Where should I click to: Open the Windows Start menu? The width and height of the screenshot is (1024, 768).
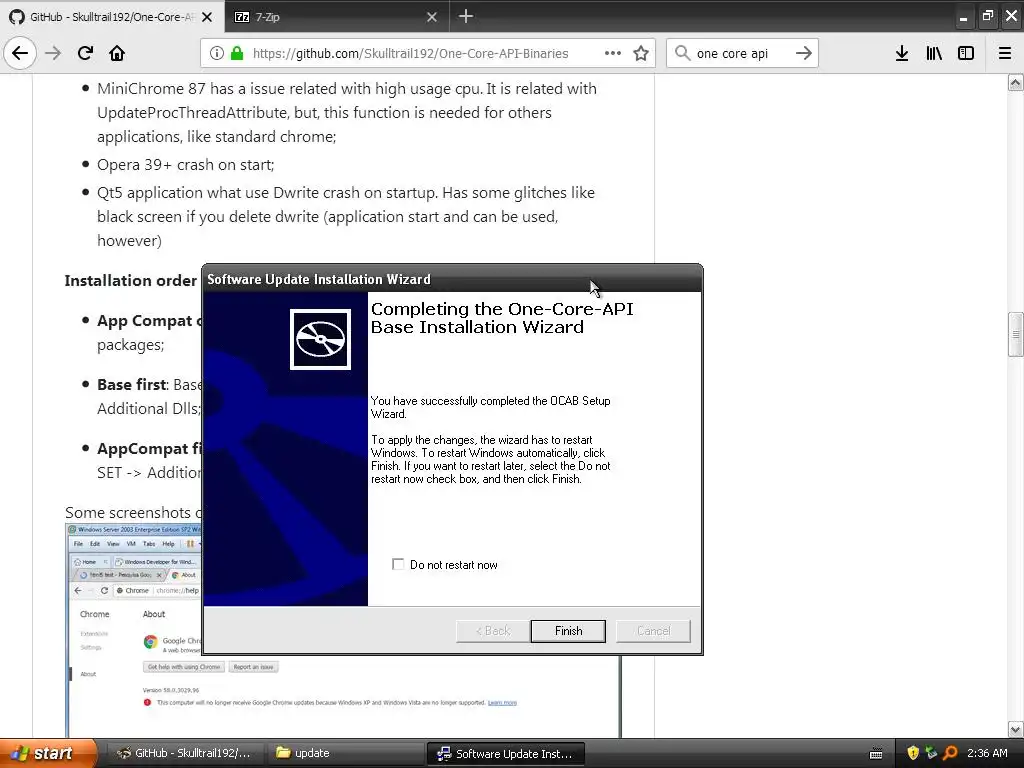[48, 753]
